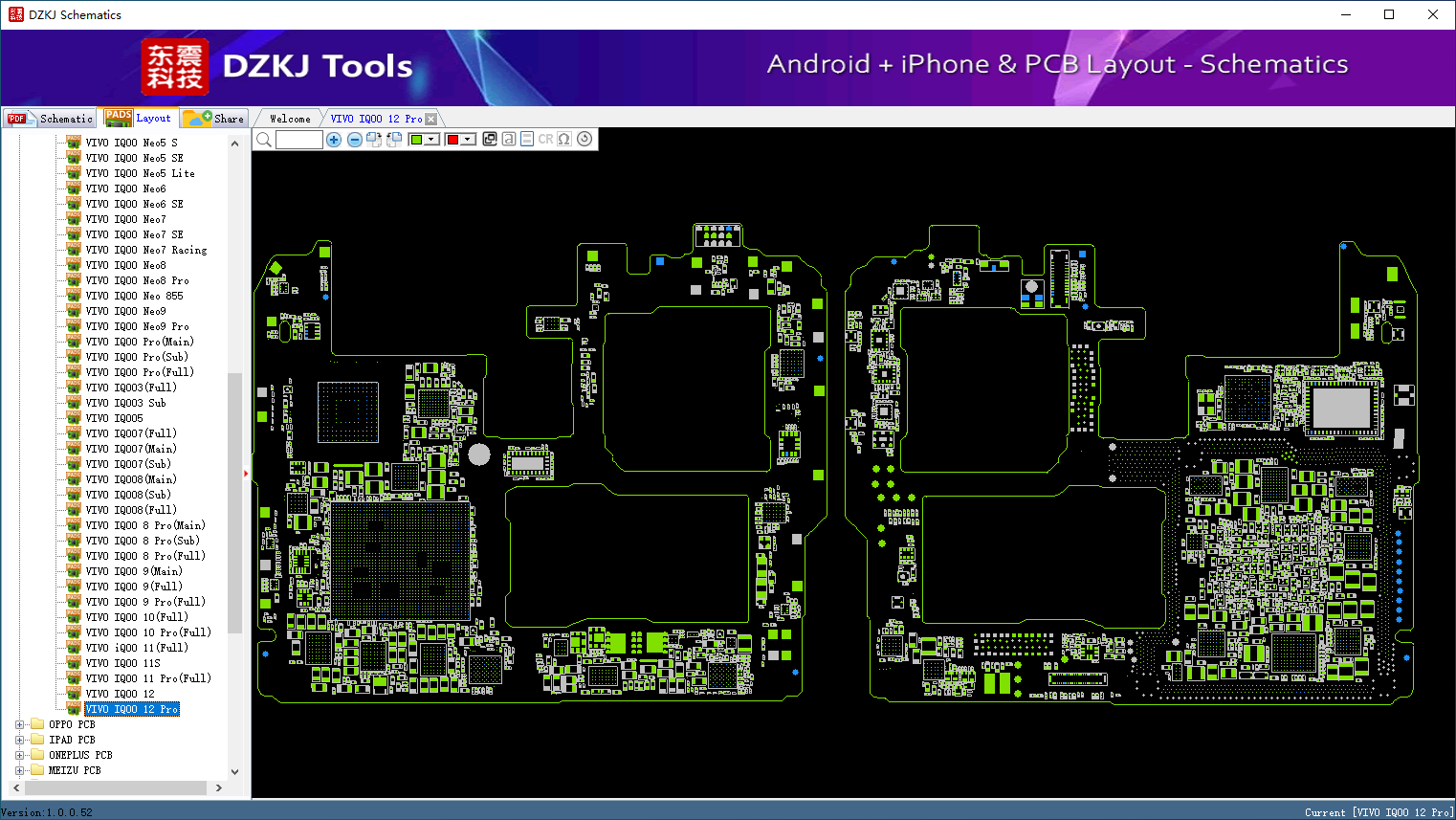Rotate the board layout clockwise

click(374, 140)
